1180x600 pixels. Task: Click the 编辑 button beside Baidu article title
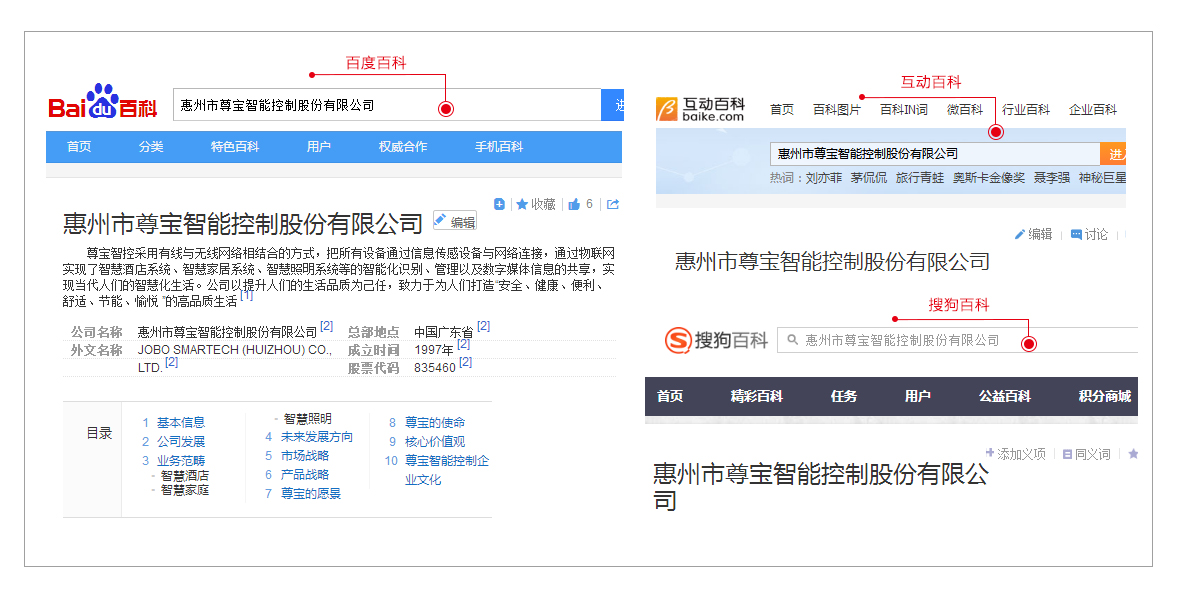[x=455, y=221]
